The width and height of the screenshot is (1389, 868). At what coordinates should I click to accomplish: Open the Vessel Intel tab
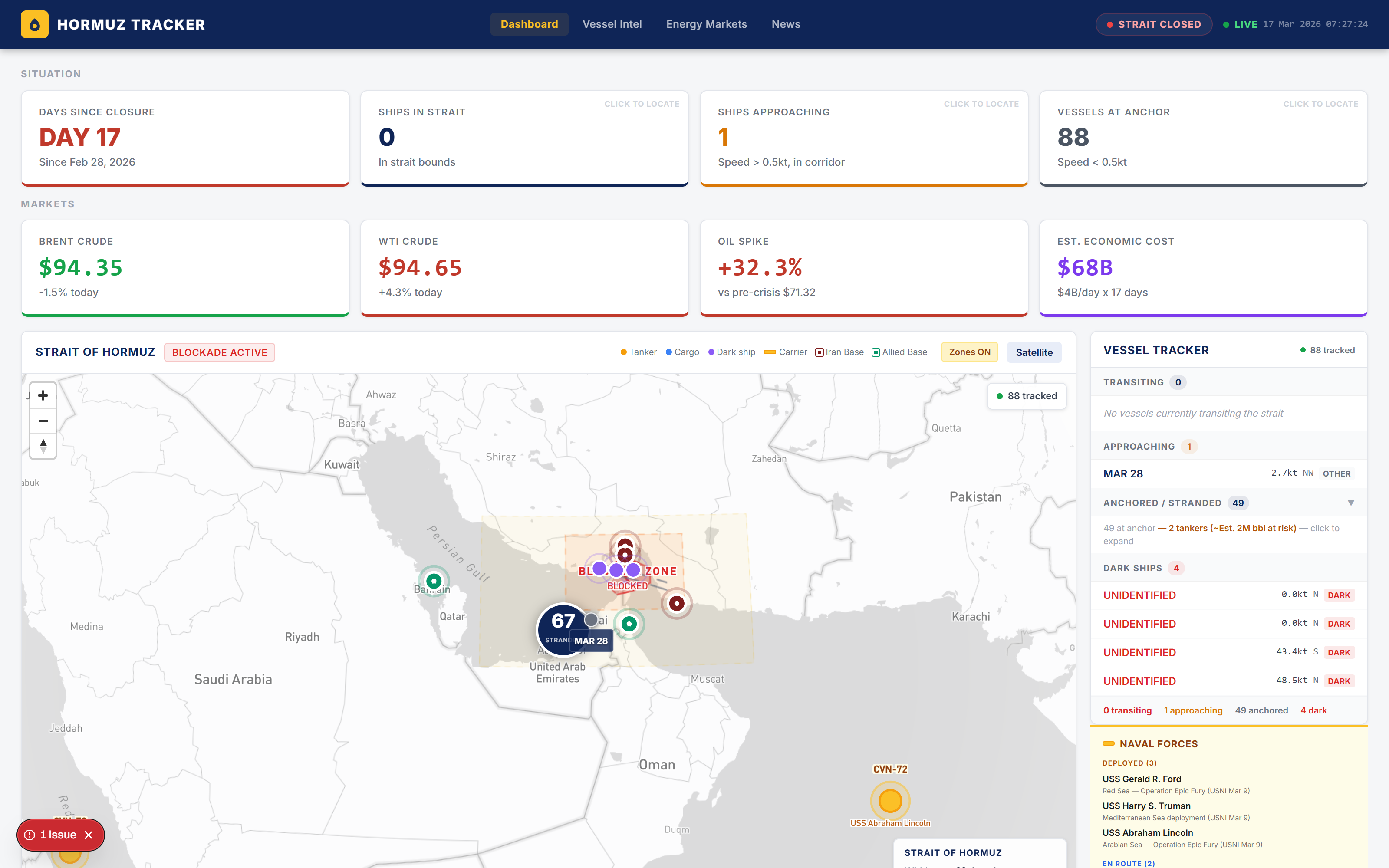(x=612, y=24)
